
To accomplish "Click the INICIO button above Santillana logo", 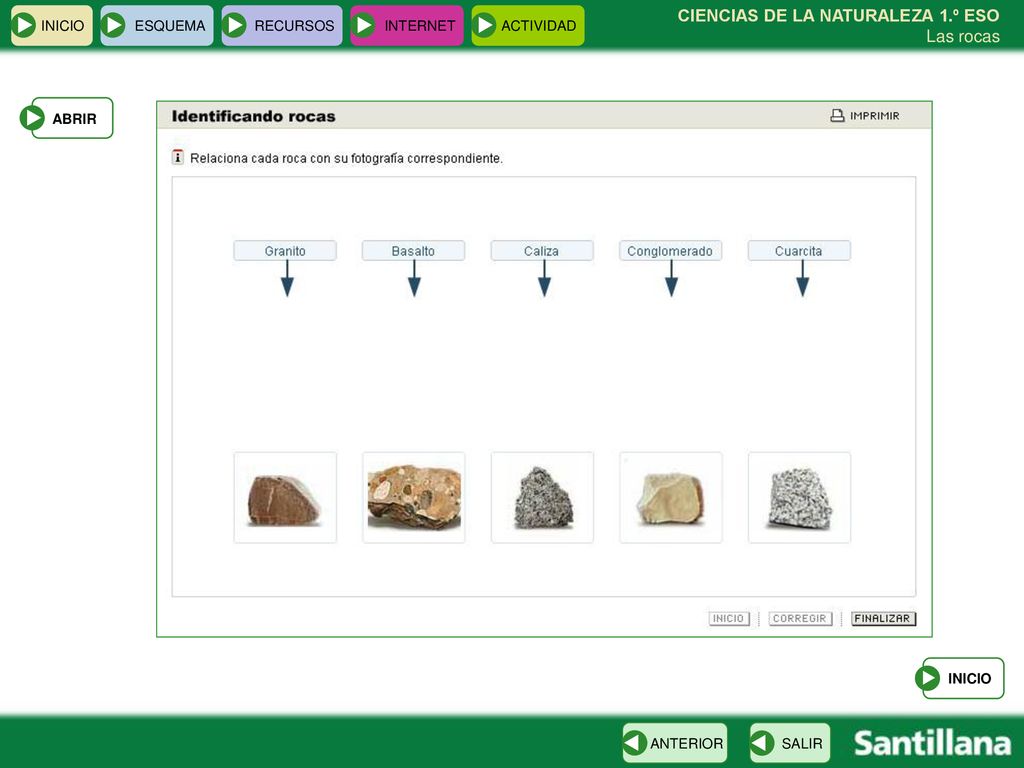I will [959, 678].
